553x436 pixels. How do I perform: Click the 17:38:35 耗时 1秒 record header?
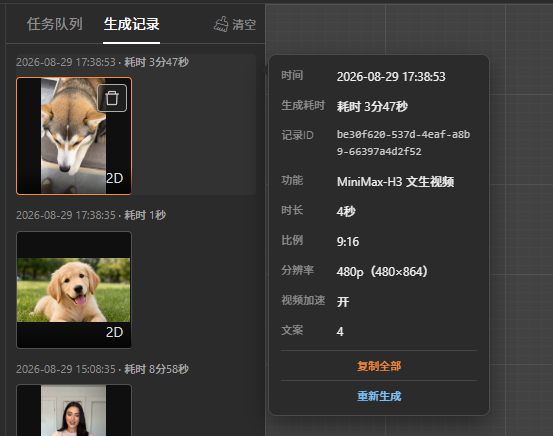coord(91,215)
